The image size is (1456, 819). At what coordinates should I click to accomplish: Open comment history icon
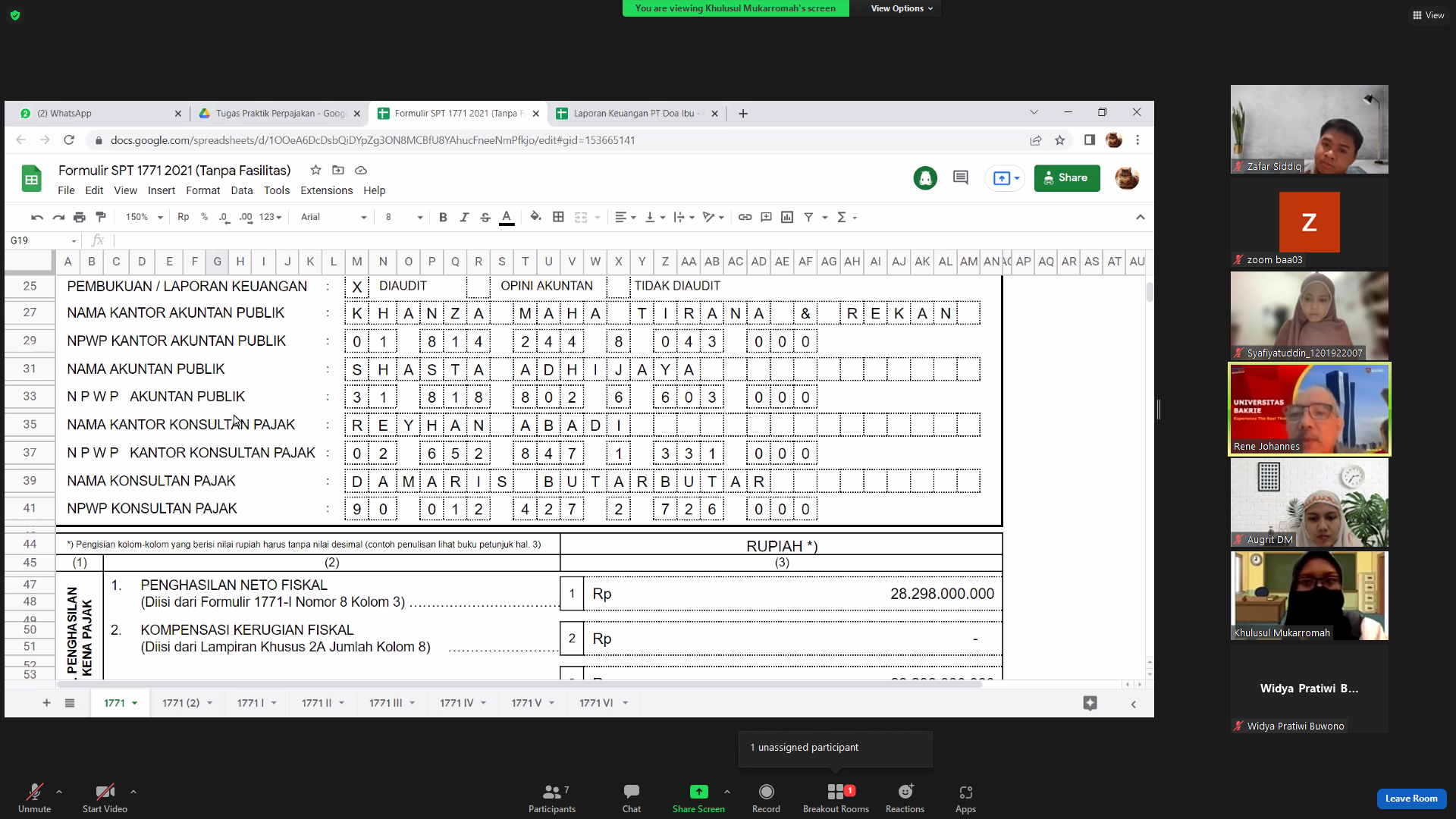click(961, 178)
